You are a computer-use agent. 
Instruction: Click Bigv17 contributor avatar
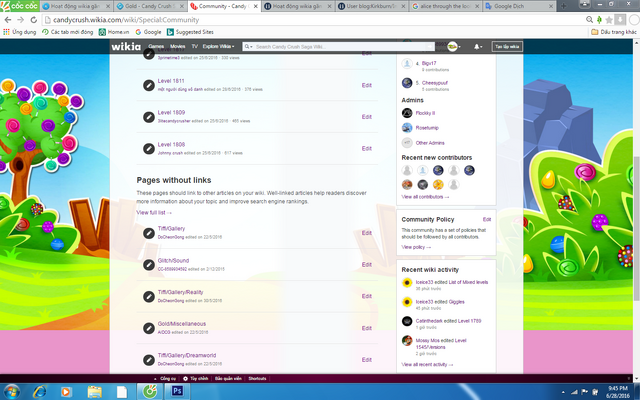407,63
